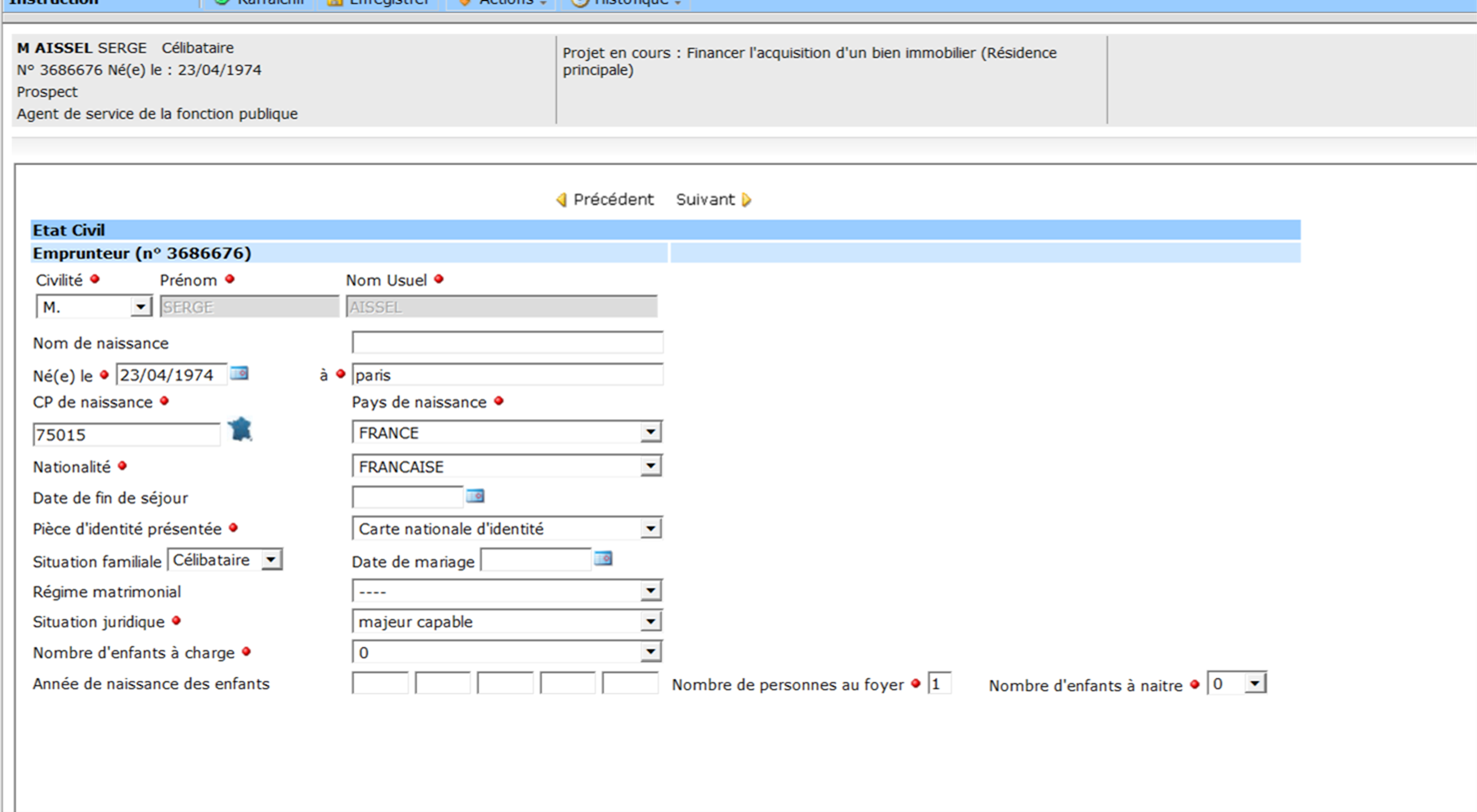Click the France map icon next to CP de naissance
The width and height of the screenshot is (1477, 812).
pyautogui.click(x=240, y=430)
